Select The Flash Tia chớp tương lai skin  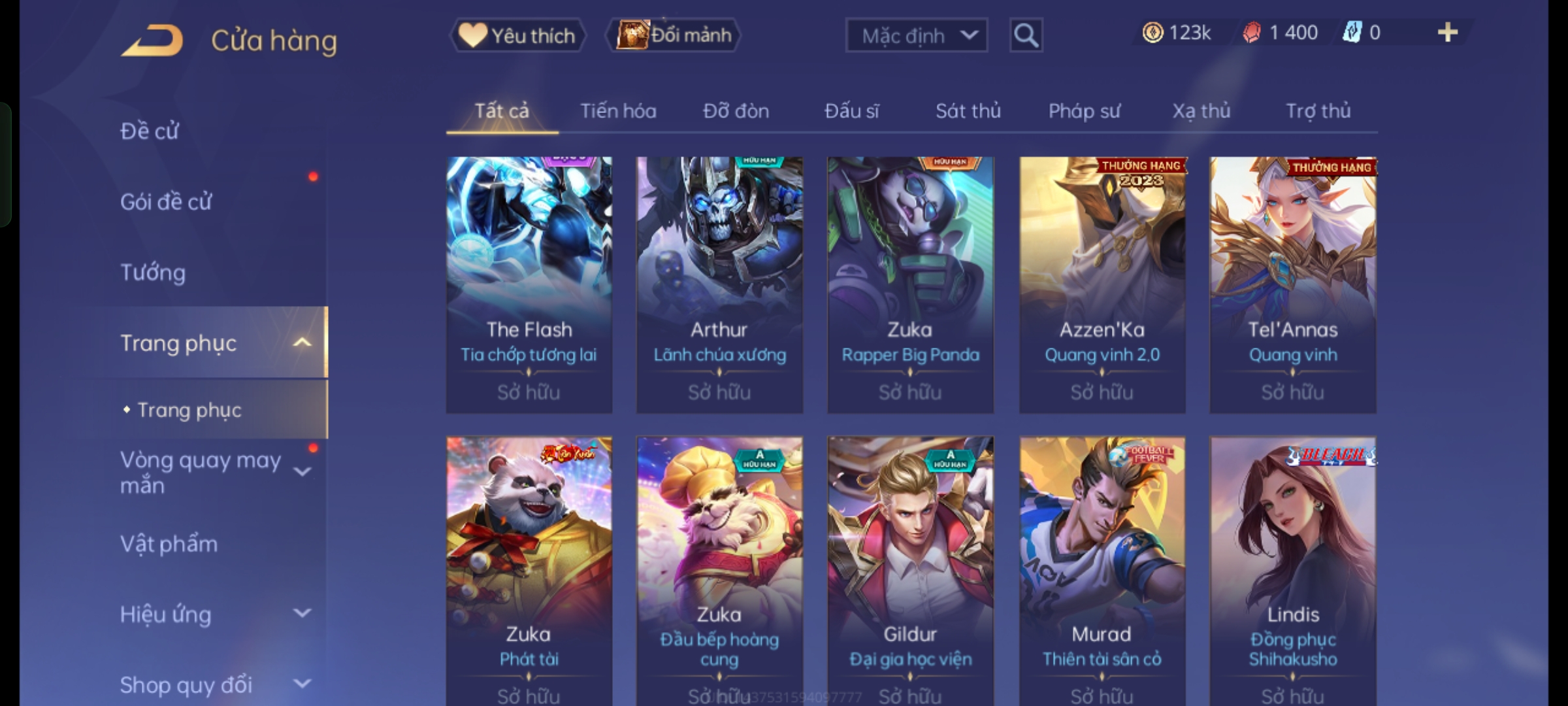(x=529, y=285)
